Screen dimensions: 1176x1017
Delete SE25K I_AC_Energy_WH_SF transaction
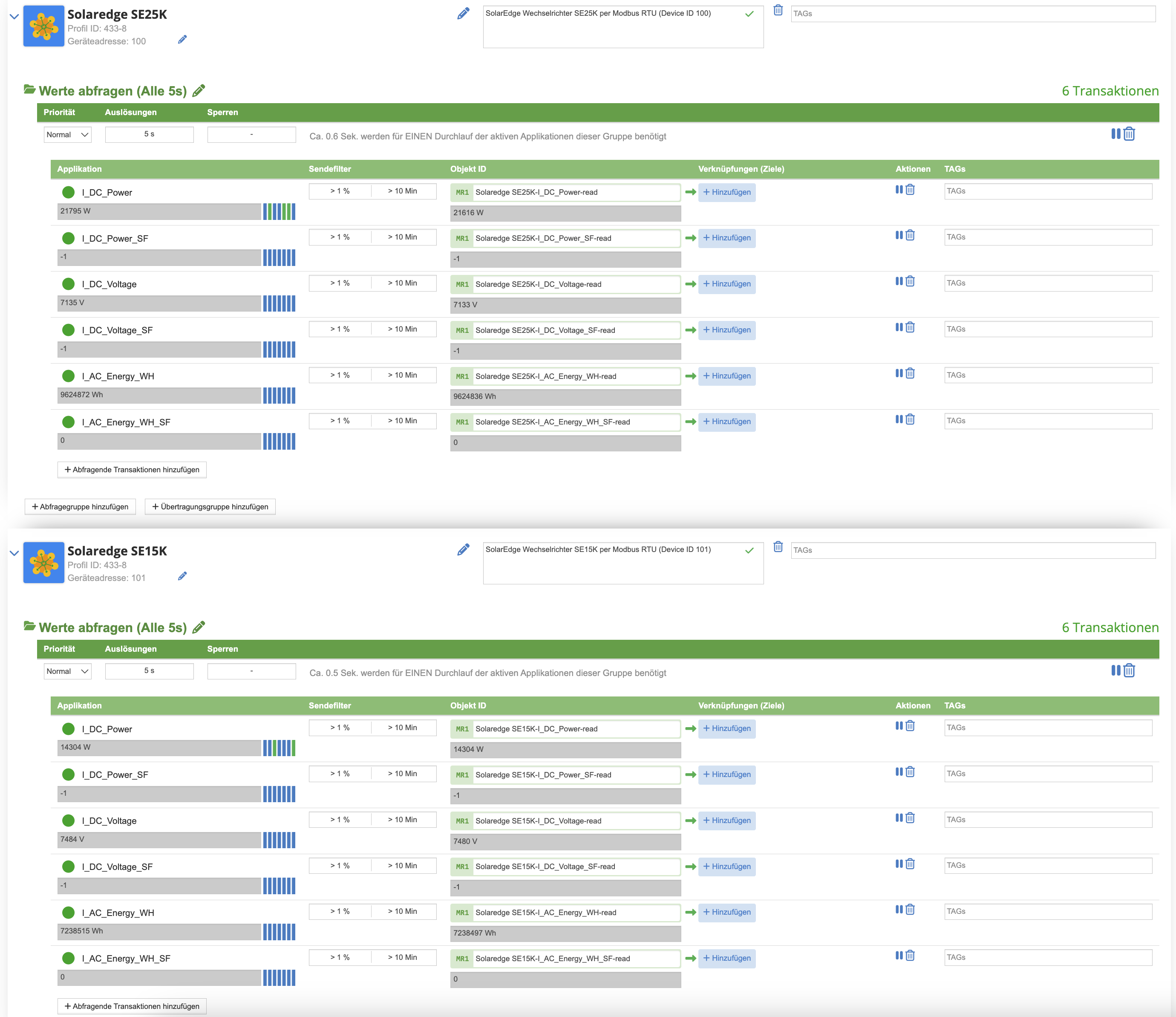(x=911, y=419)
